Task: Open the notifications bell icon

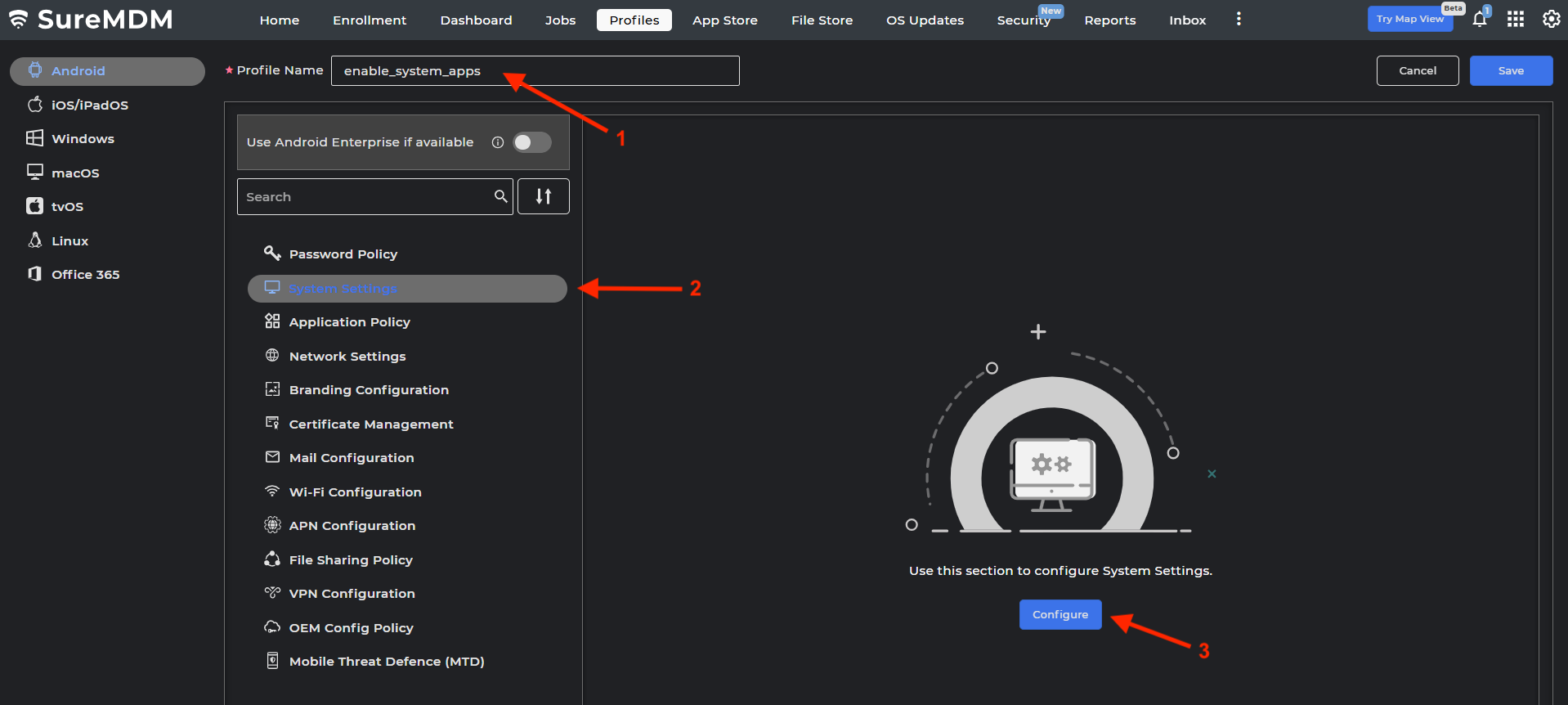Action: [x=1479, y=20]
